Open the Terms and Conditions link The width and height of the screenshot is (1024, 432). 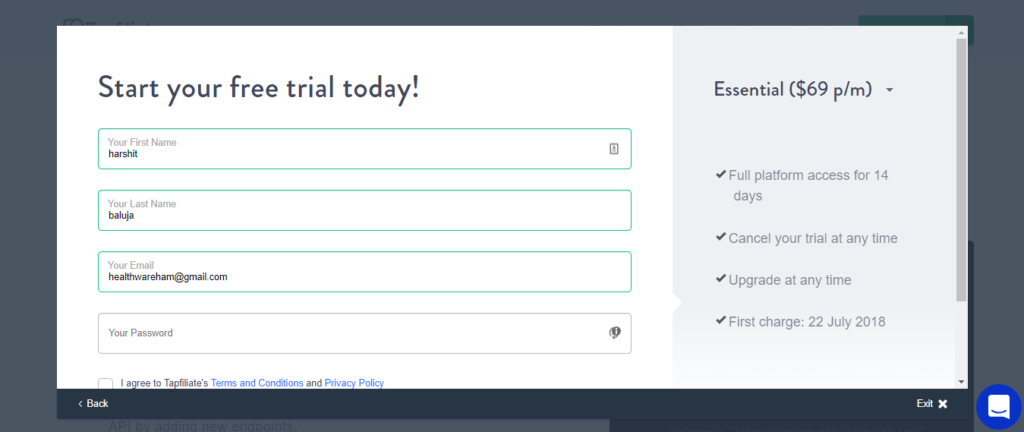(257, 383)
